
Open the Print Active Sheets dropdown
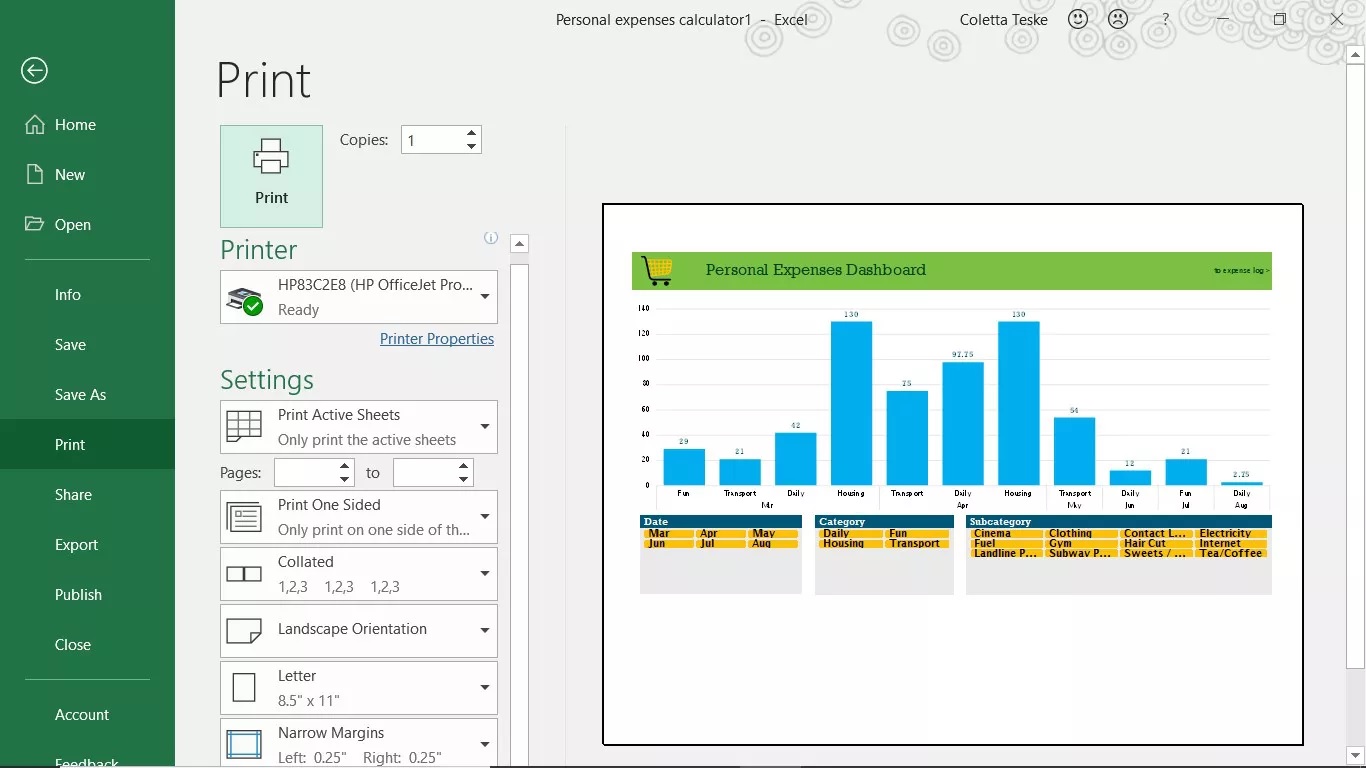pyautogui.click(x=485, y=427)
